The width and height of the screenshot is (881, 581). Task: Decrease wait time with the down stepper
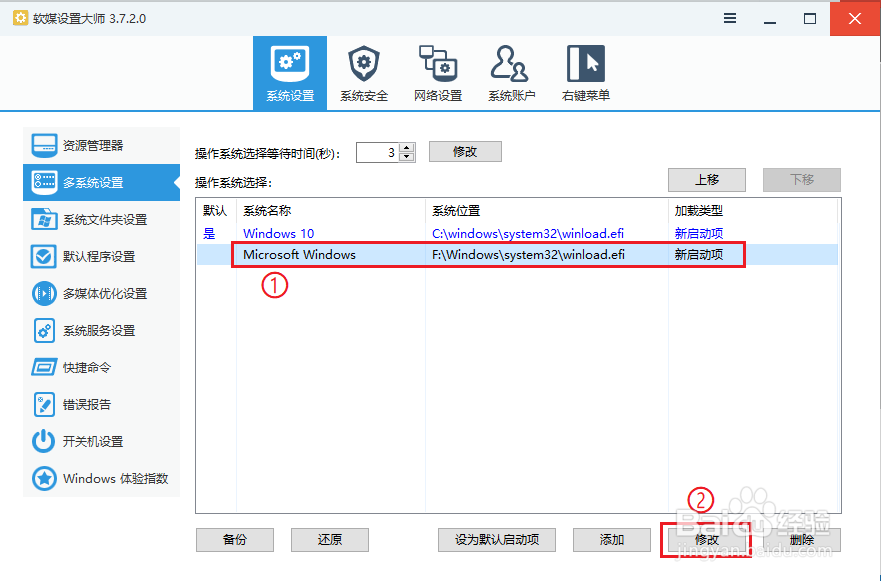[407, 157]
